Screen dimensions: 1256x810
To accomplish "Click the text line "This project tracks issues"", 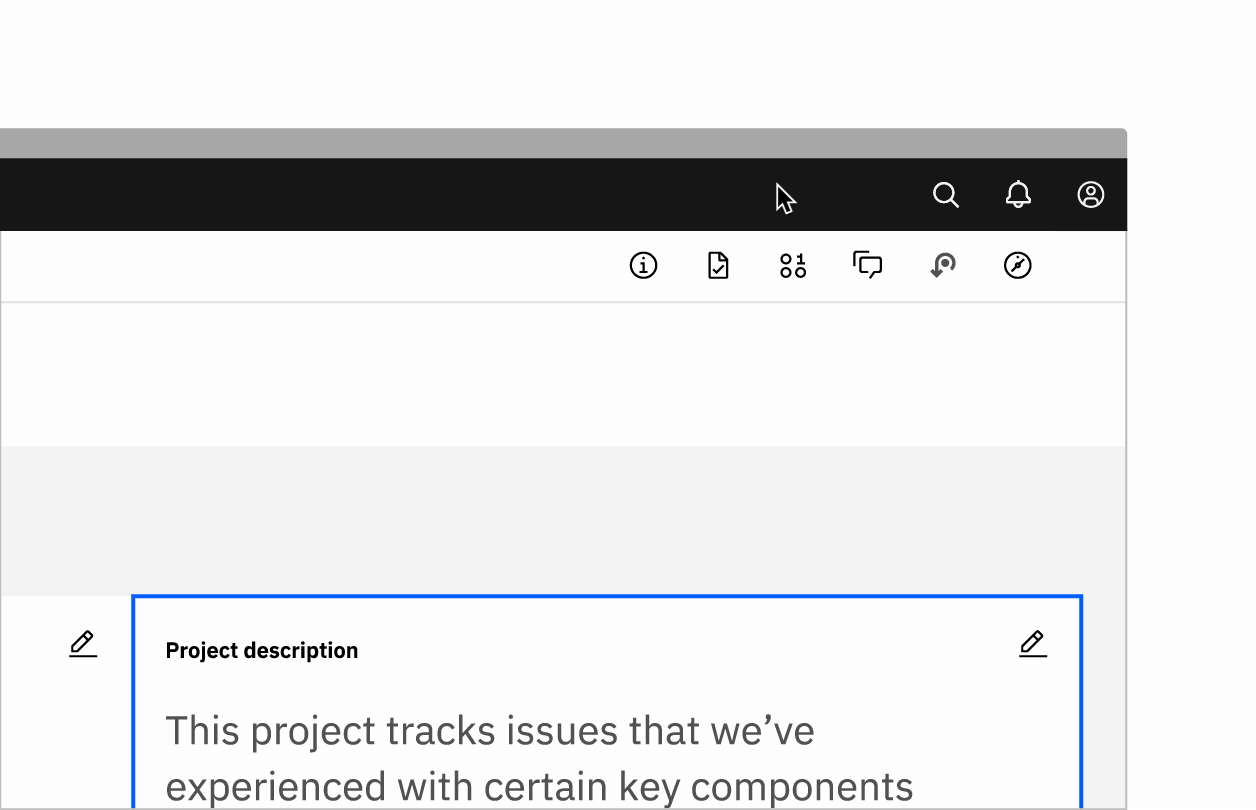I will [489, 731].
